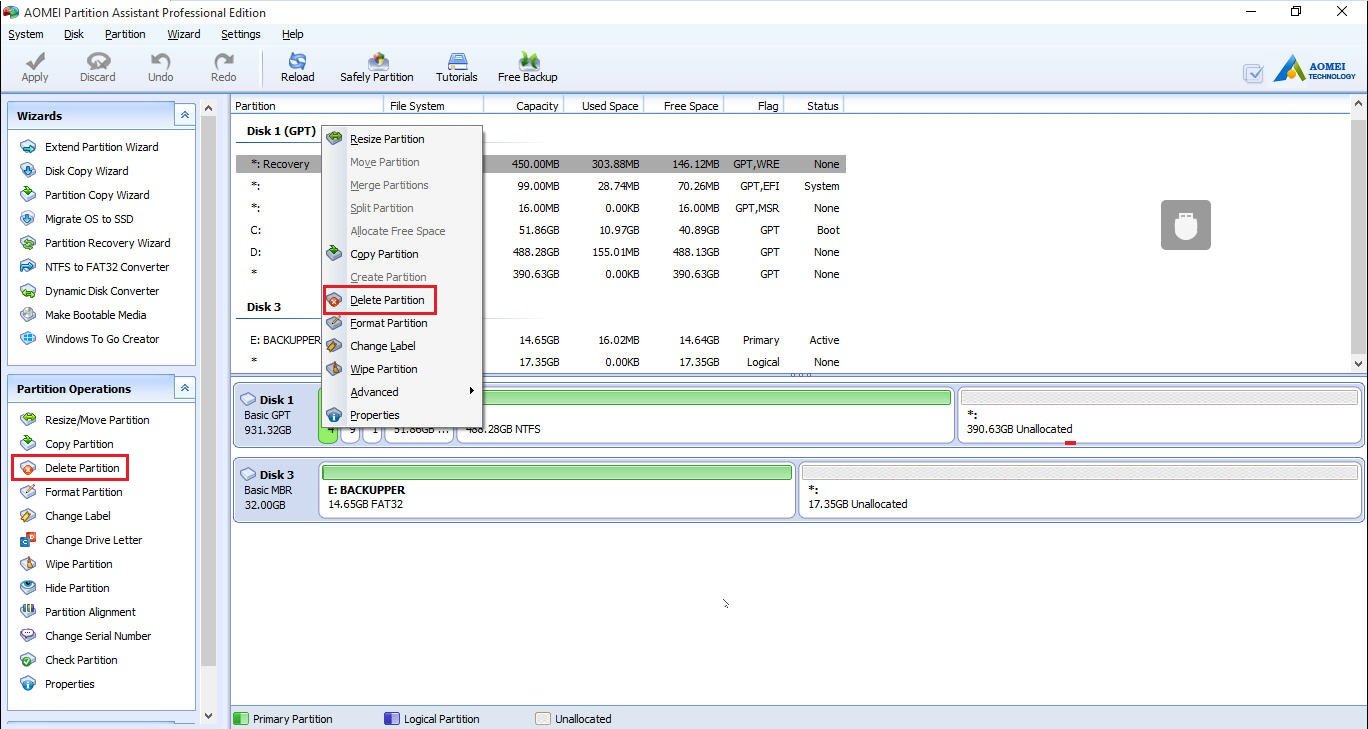Sort by the Capacity column header
The height and width of the screenshot is (729, 1368).
[x=524, y=106]
